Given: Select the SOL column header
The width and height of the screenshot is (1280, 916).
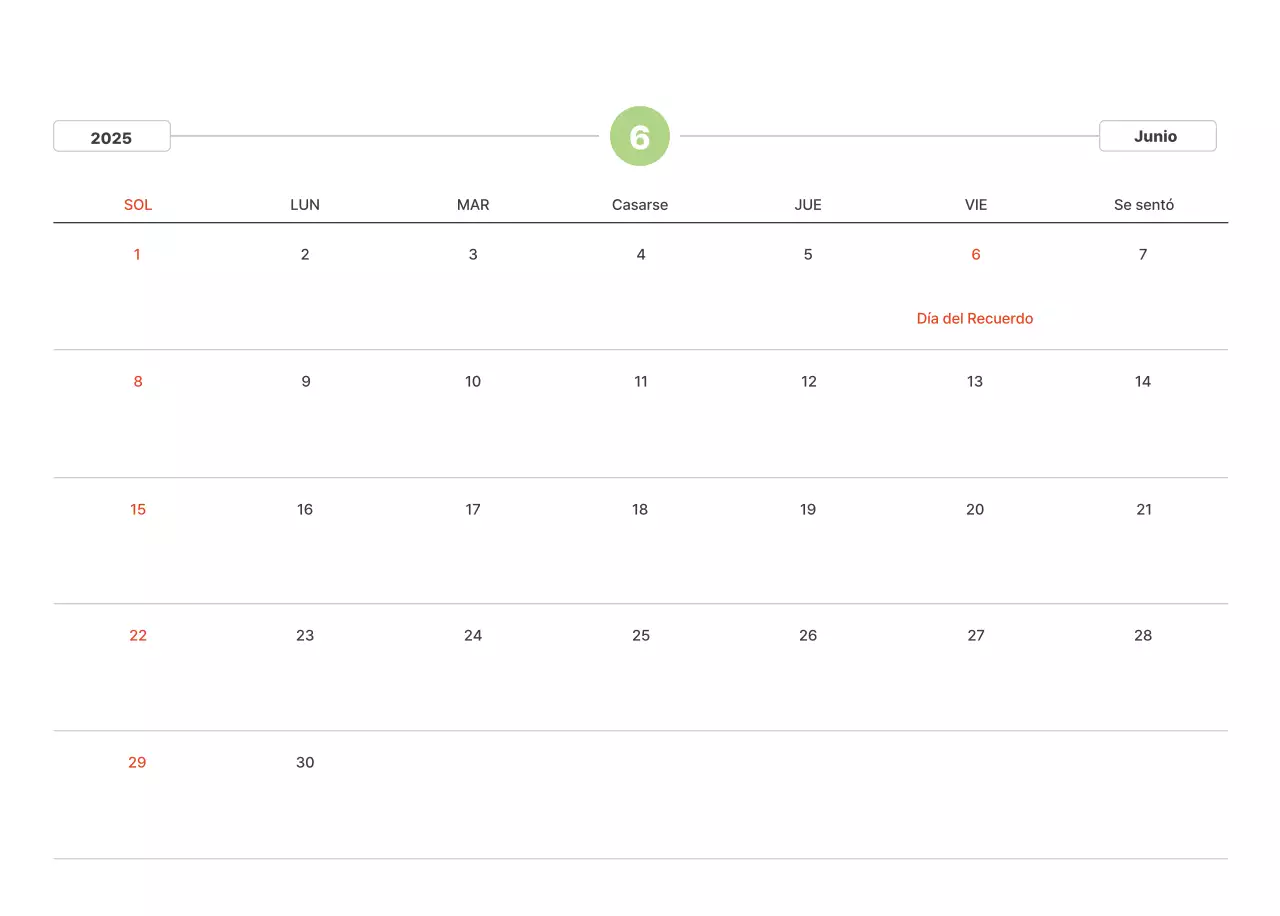Looking at the screenshot, I should click(138, 204).
